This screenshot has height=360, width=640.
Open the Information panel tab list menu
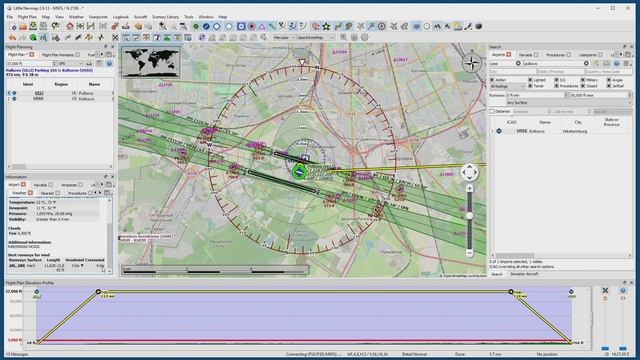[x=109, y=184]
